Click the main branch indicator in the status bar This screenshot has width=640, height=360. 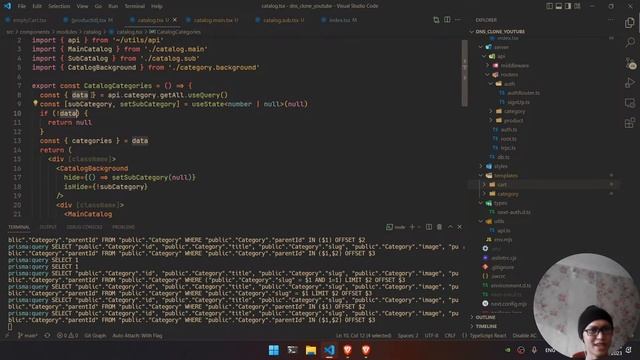28,336
